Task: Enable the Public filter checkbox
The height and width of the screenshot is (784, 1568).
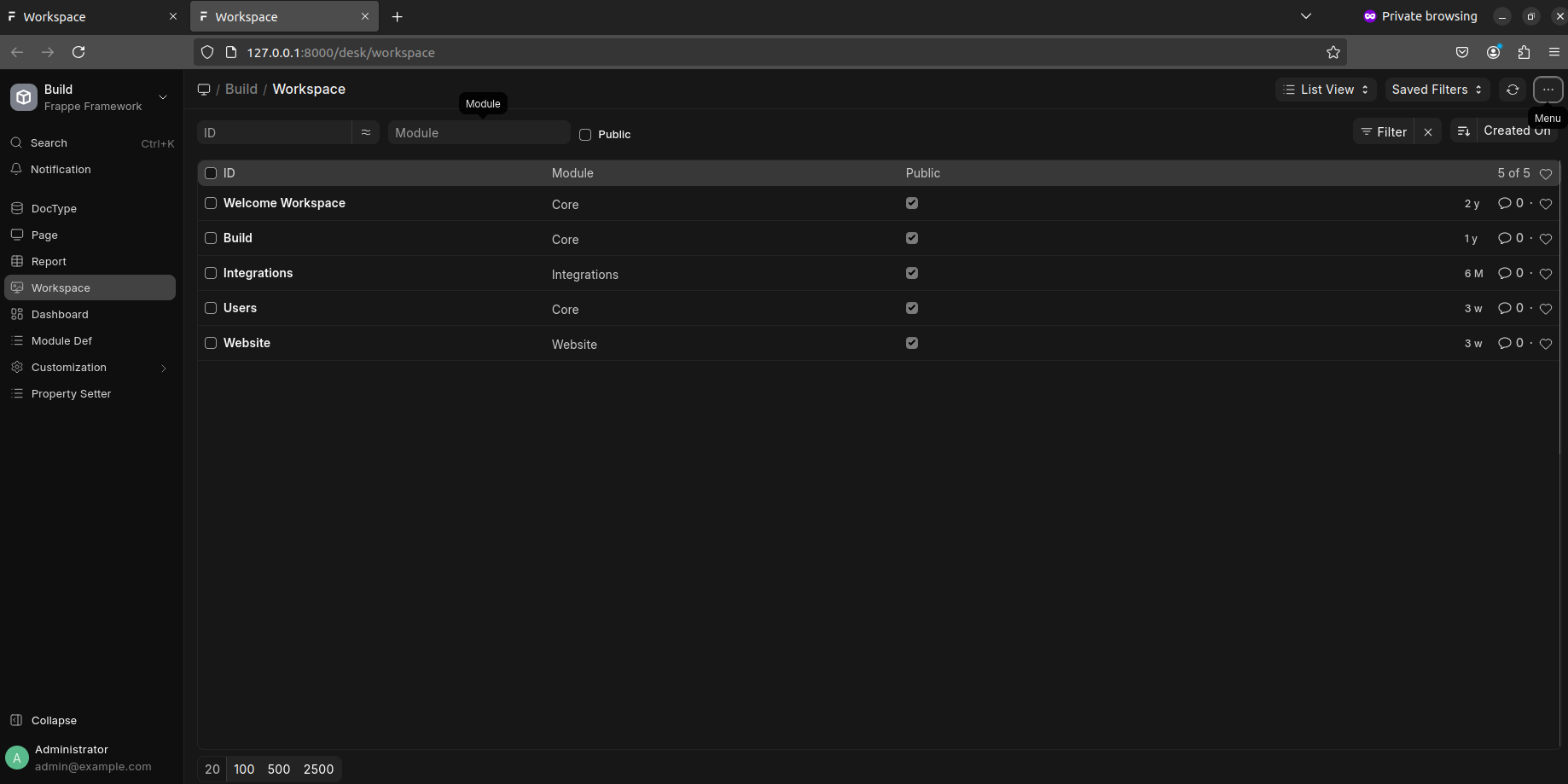Action: pyautogui.click(x=585, y=135)
